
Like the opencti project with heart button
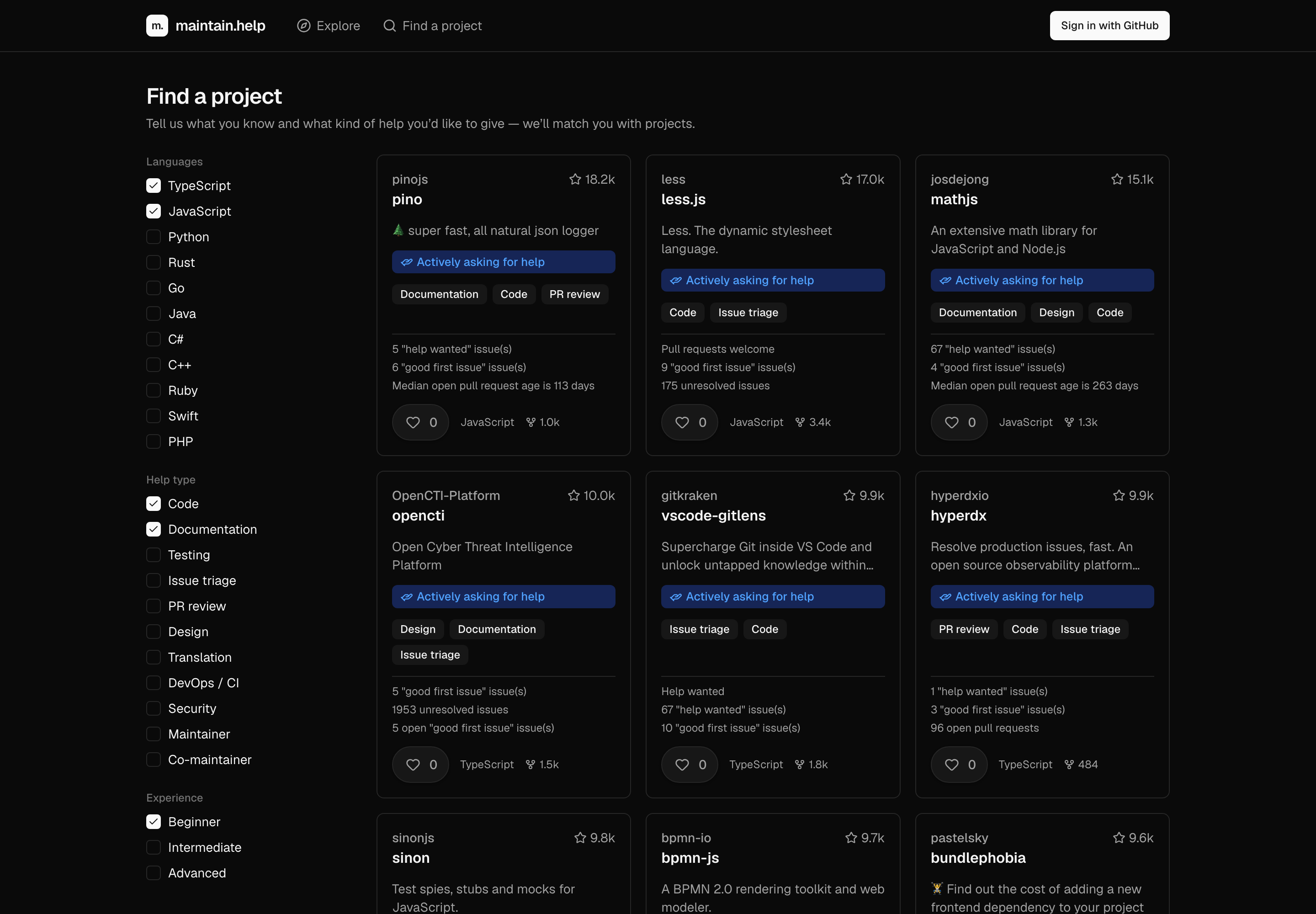tap(420, 765)
